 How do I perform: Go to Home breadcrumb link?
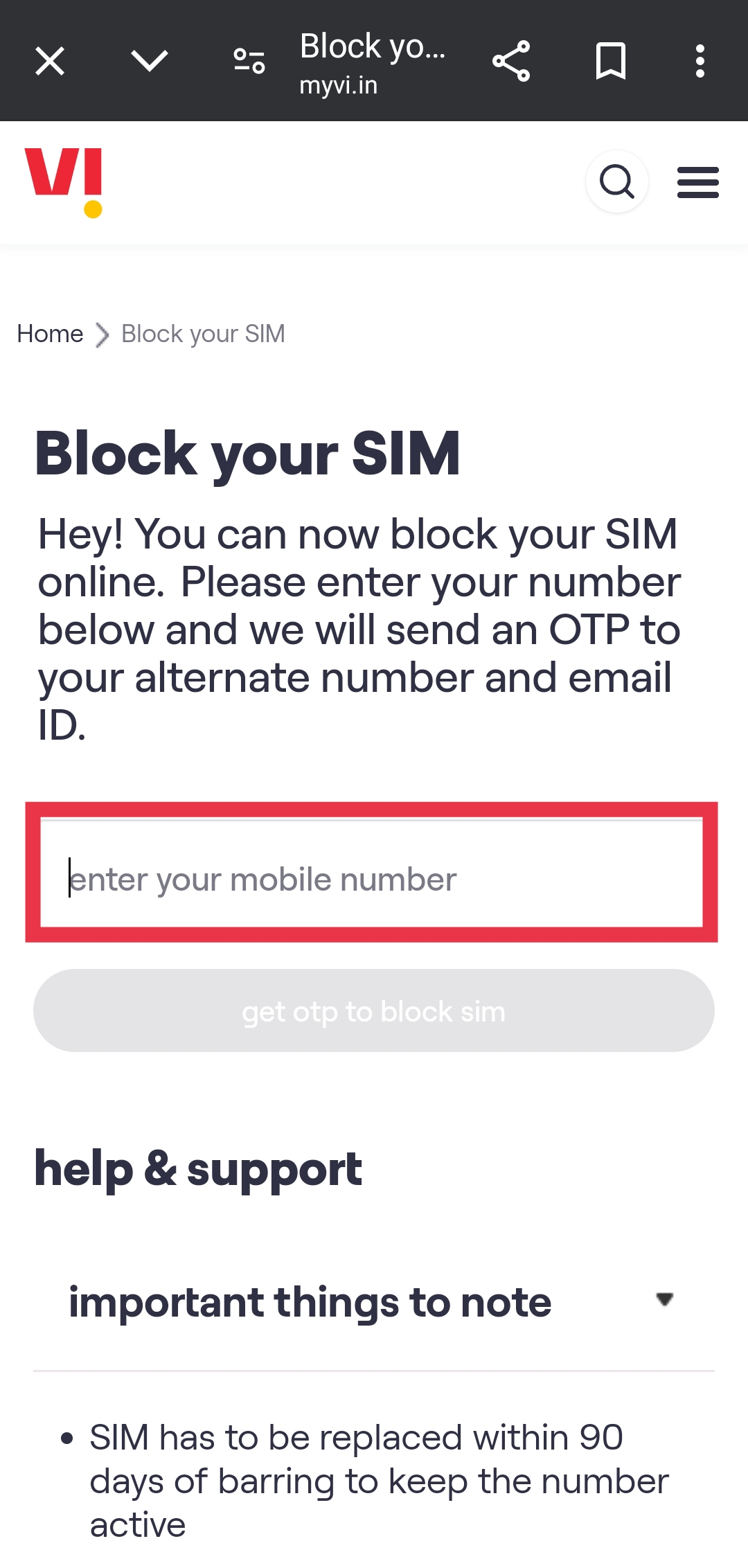tap(50, 334)
